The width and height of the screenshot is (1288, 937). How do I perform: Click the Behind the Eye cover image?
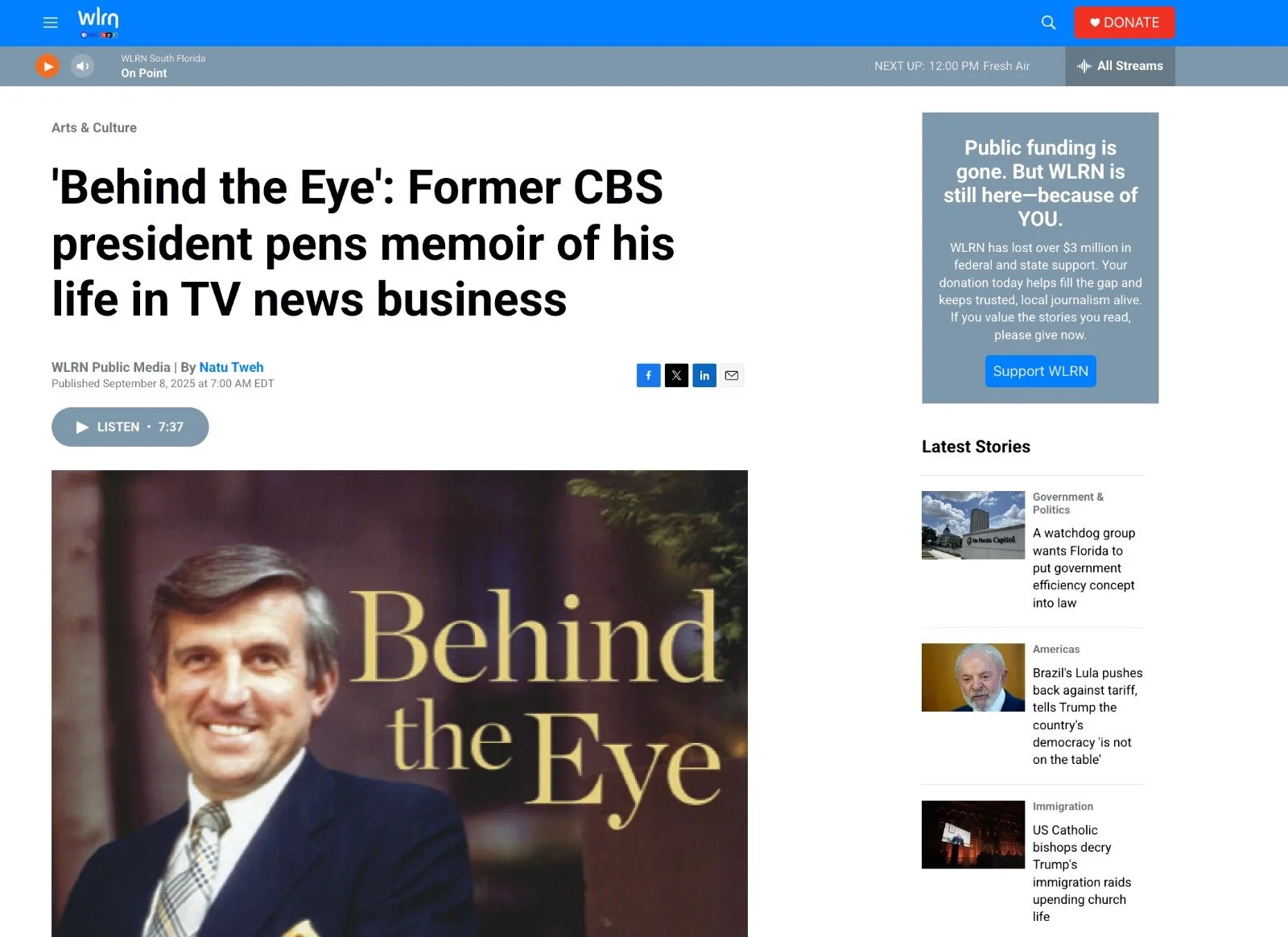[x=399, y=704]
